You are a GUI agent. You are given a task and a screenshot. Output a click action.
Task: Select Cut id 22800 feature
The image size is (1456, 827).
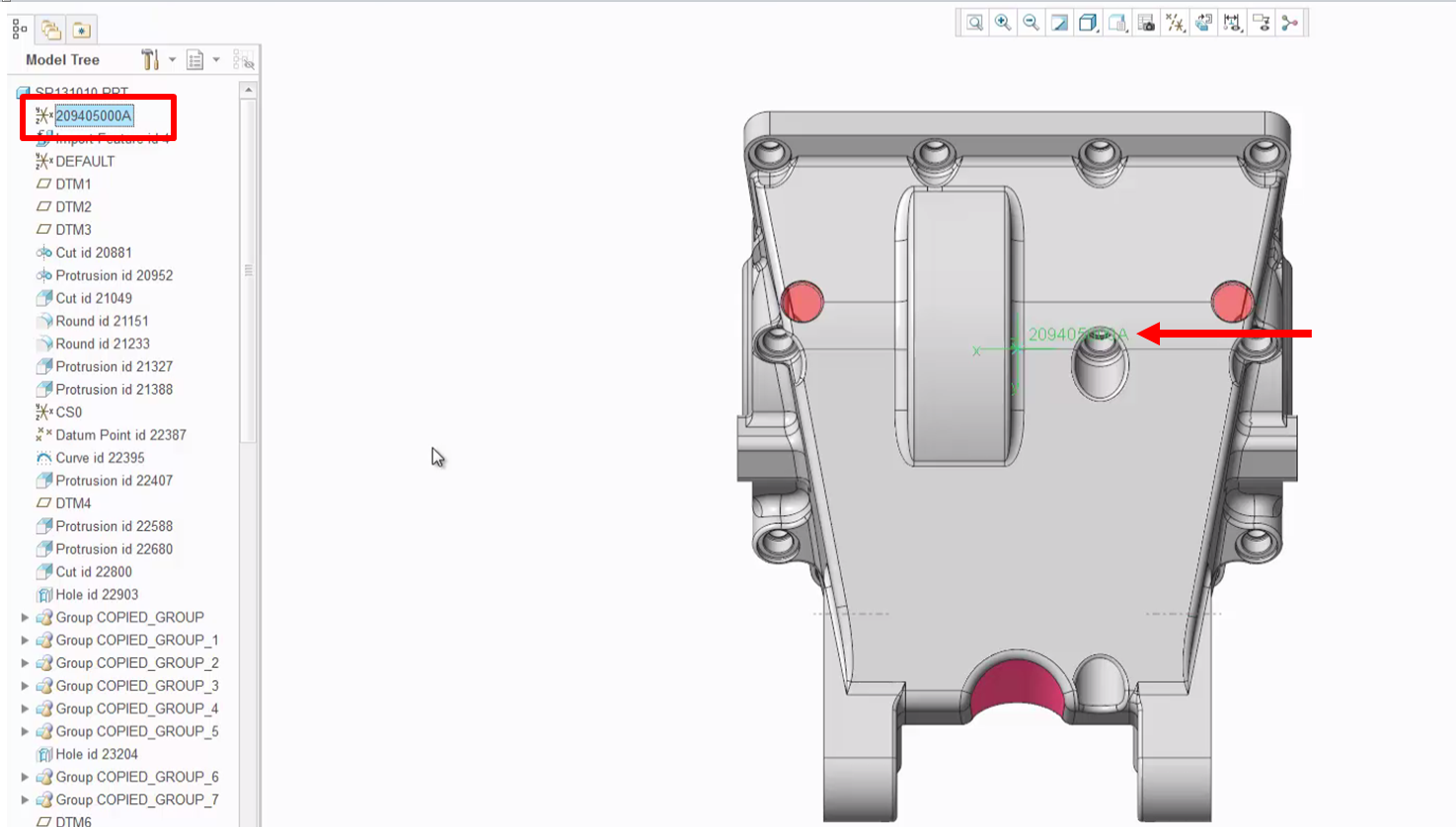(84, 571)
